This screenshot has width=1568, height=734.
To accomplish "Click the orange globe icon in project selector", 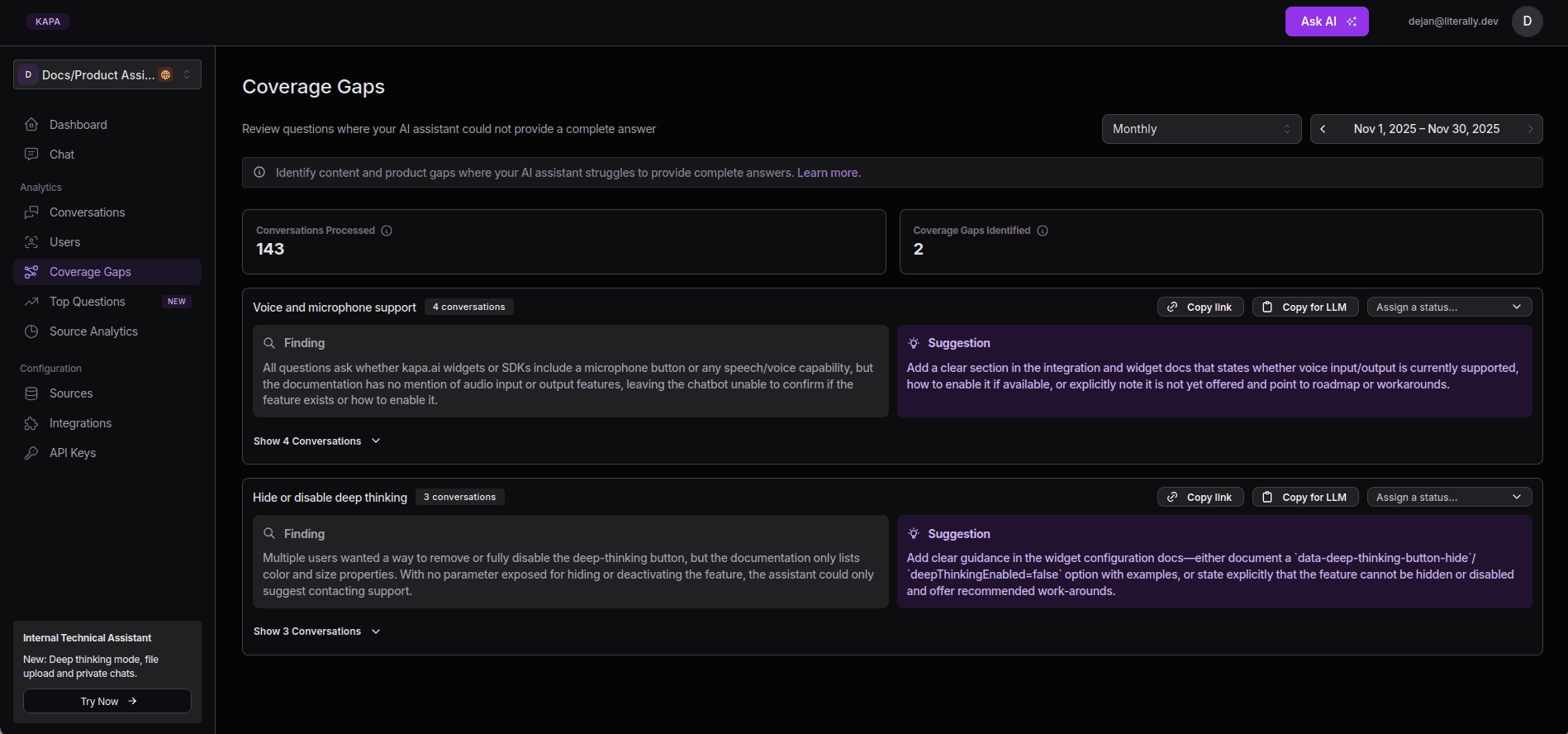I will (165, 75).
